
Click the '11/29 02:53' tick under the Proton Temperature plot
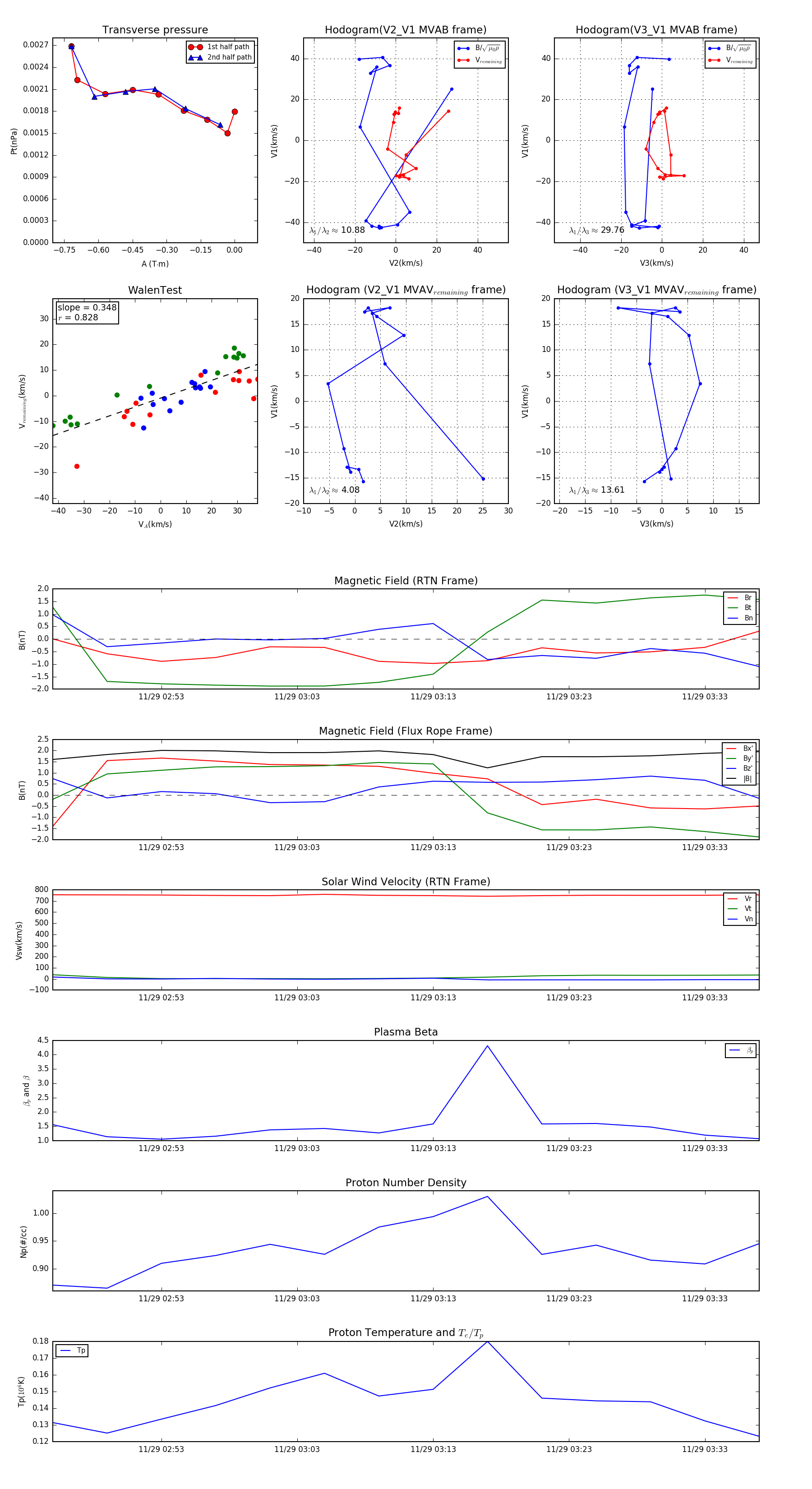161,1449
